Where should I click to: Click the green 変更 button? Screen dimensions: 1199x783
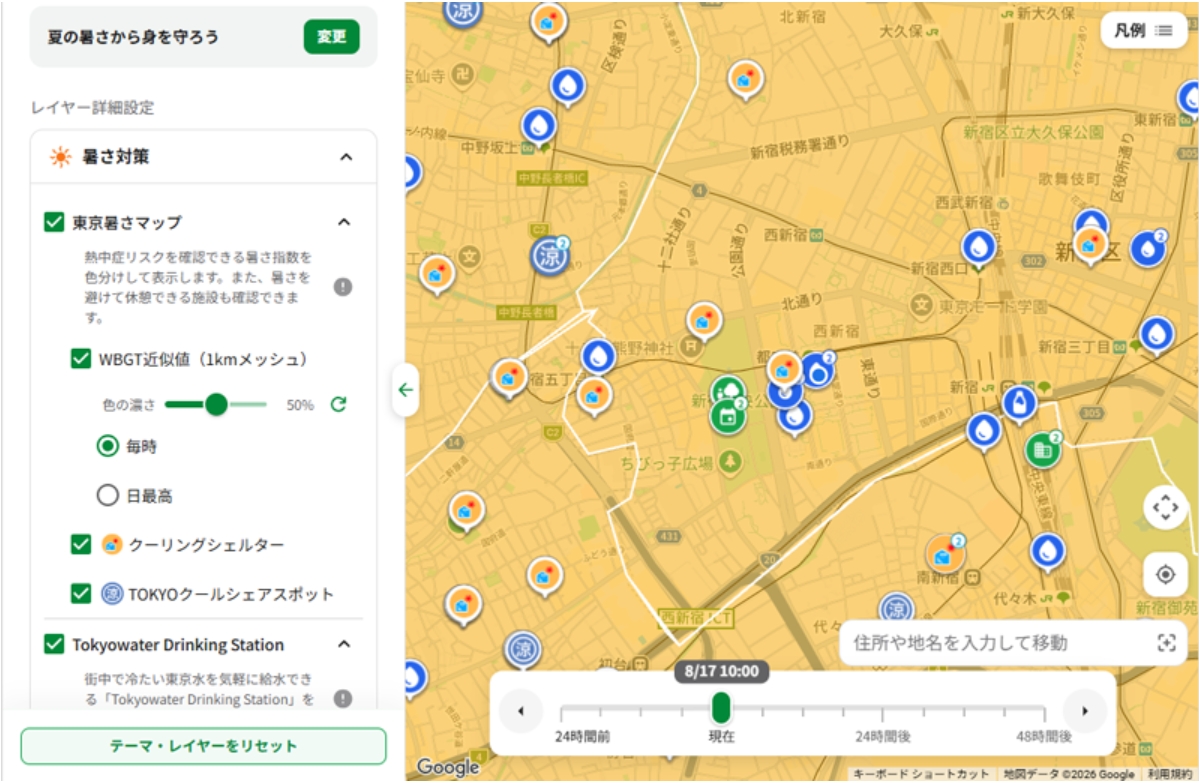[331, 37]
